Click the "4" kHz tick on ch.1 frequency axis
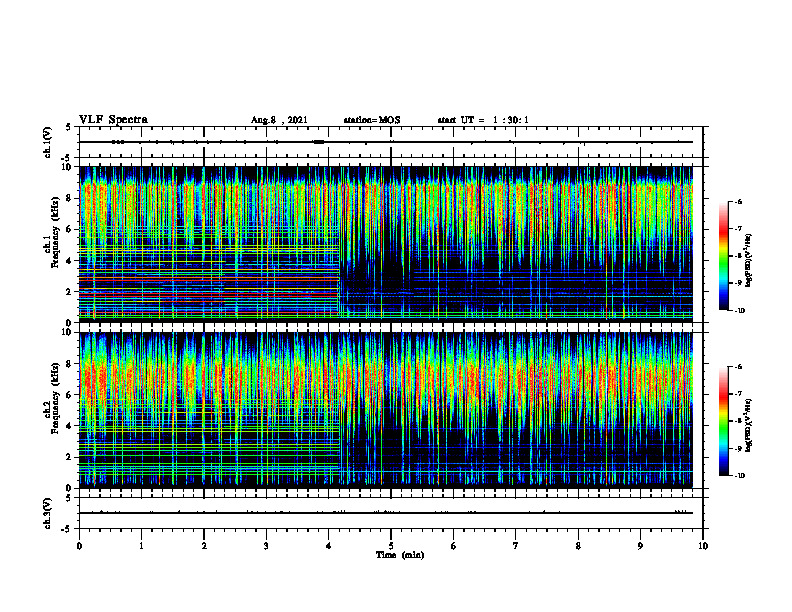This screenshot has height=612, width=792. [70, 261]
